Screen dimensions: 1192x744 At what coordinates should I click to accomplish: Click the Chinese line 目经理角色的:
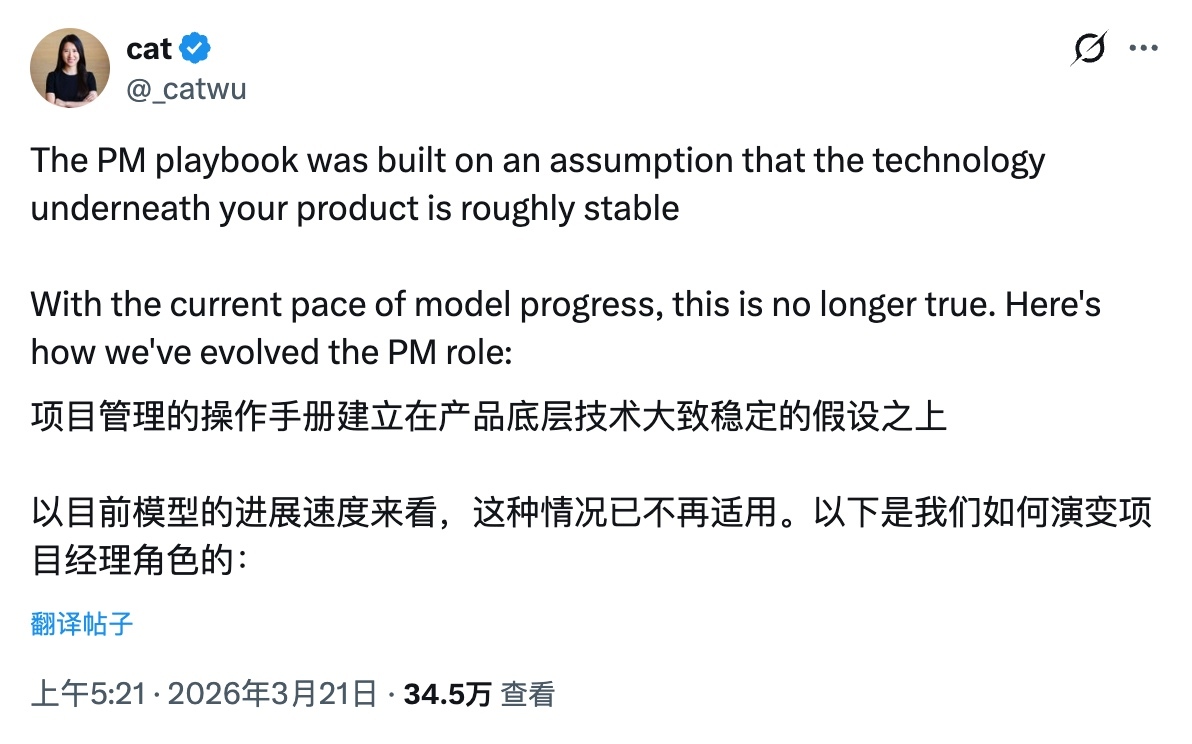(138, 561)
